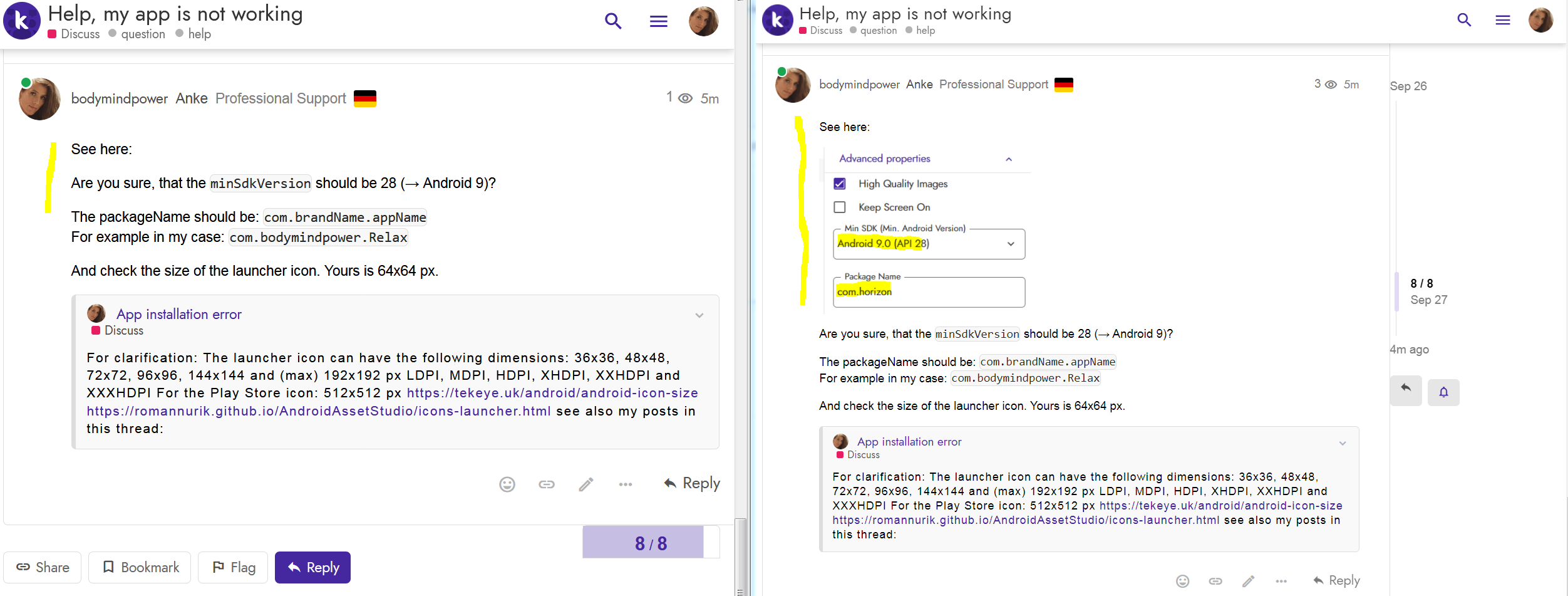Click the notification bell icon beside the timeline
The height and width of the screenshot is (596, 1568).
1443,392
